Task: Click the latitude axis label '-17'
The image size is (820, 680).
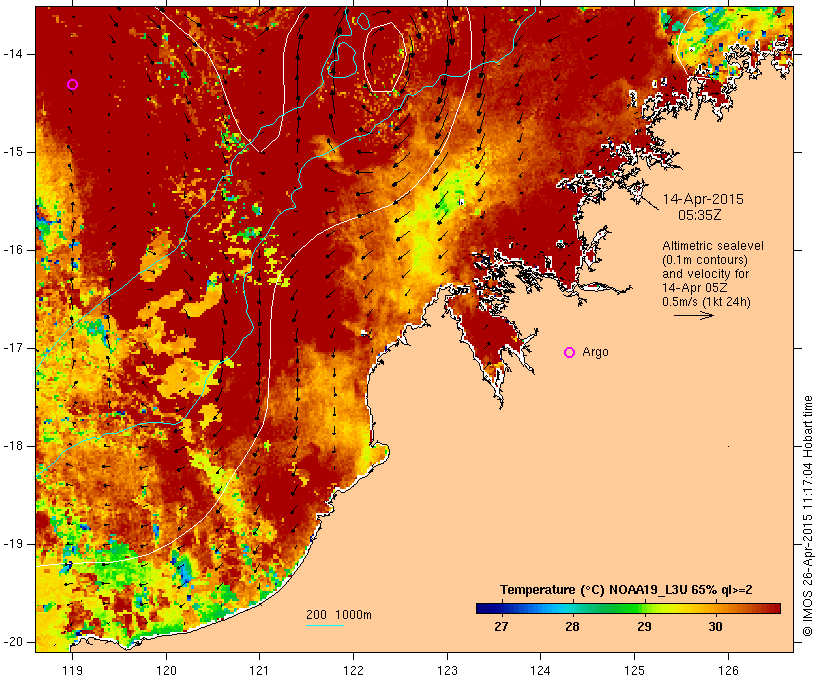Action: click(x=12, y=348)
